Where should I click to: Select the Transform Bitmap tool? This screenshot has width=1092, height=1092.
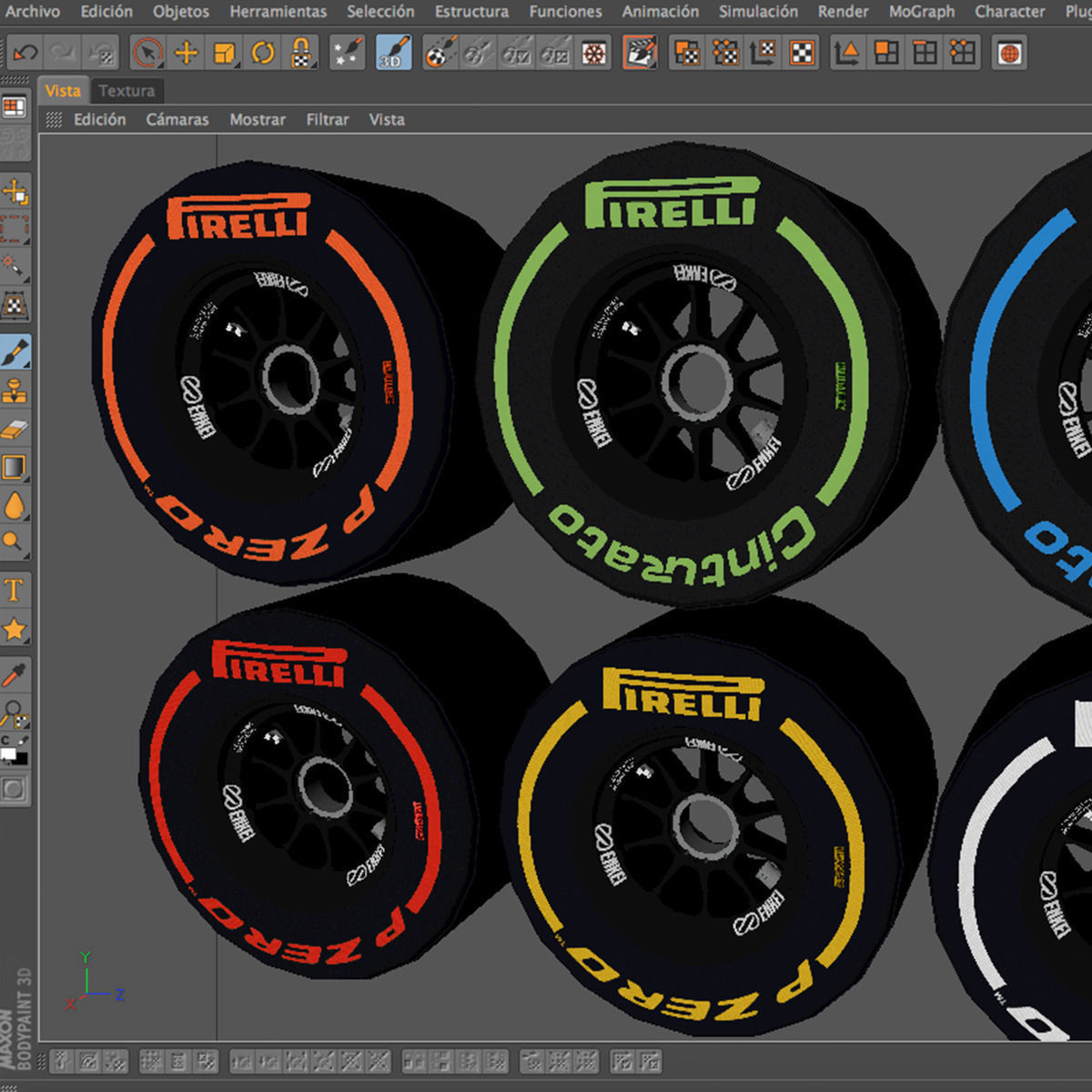point(15,306)
